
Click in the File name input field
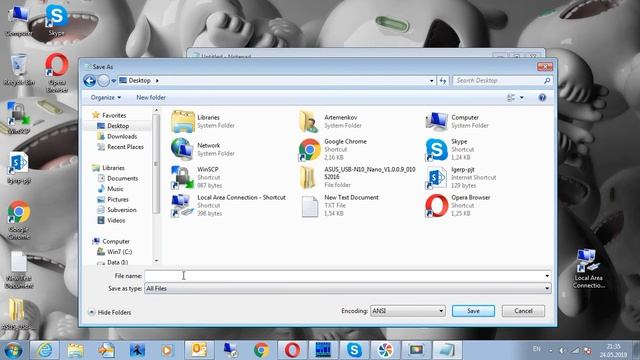pyautogui.click(x=344, y=276)
